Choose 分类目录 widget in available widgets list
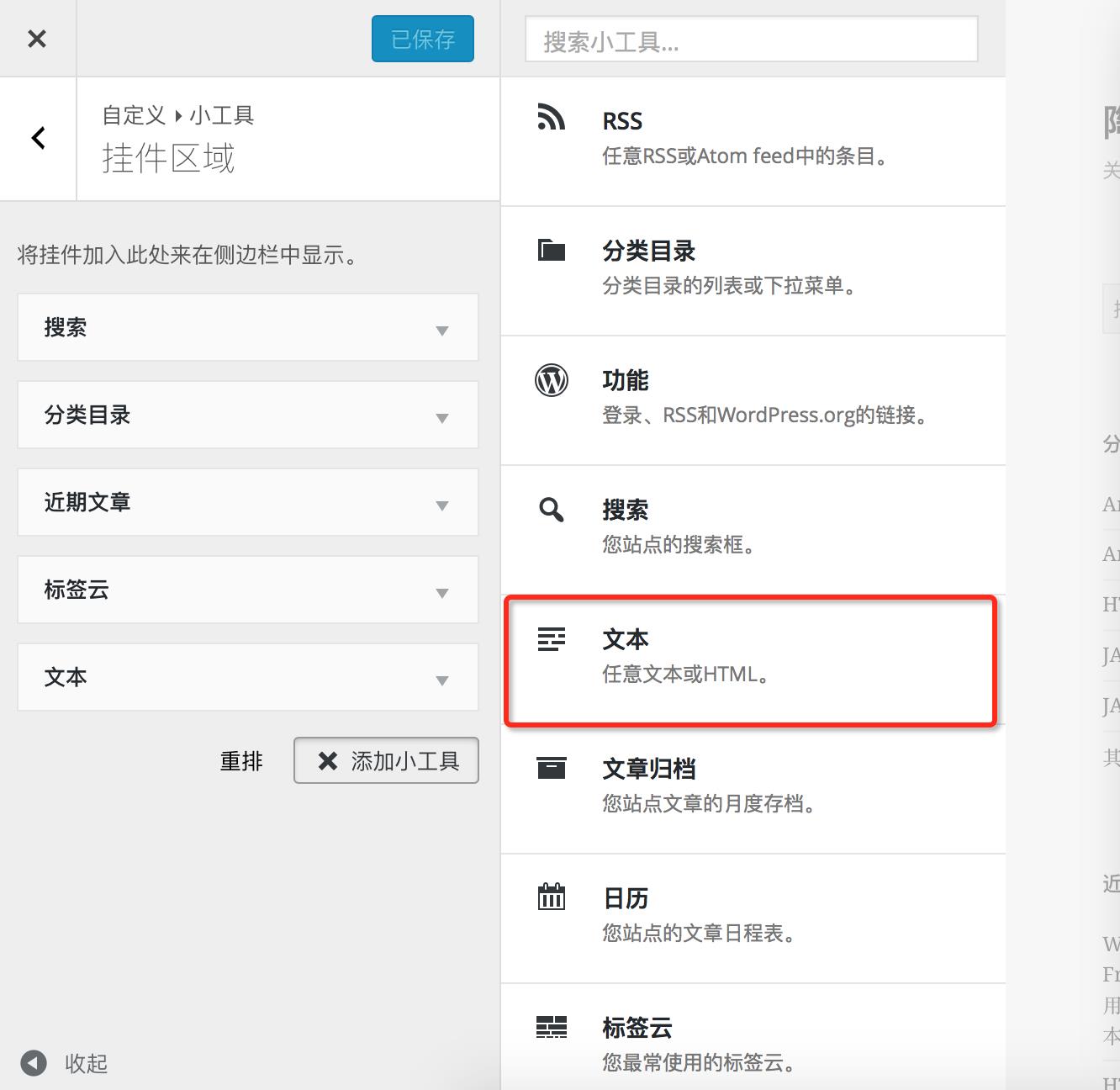The image size is (1120, 1090). click(649, 251)
